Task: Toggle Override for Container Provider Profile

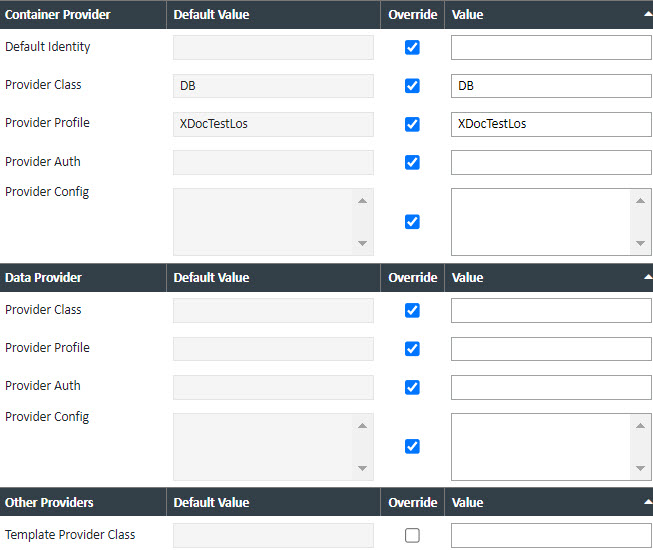Action: 412,124
